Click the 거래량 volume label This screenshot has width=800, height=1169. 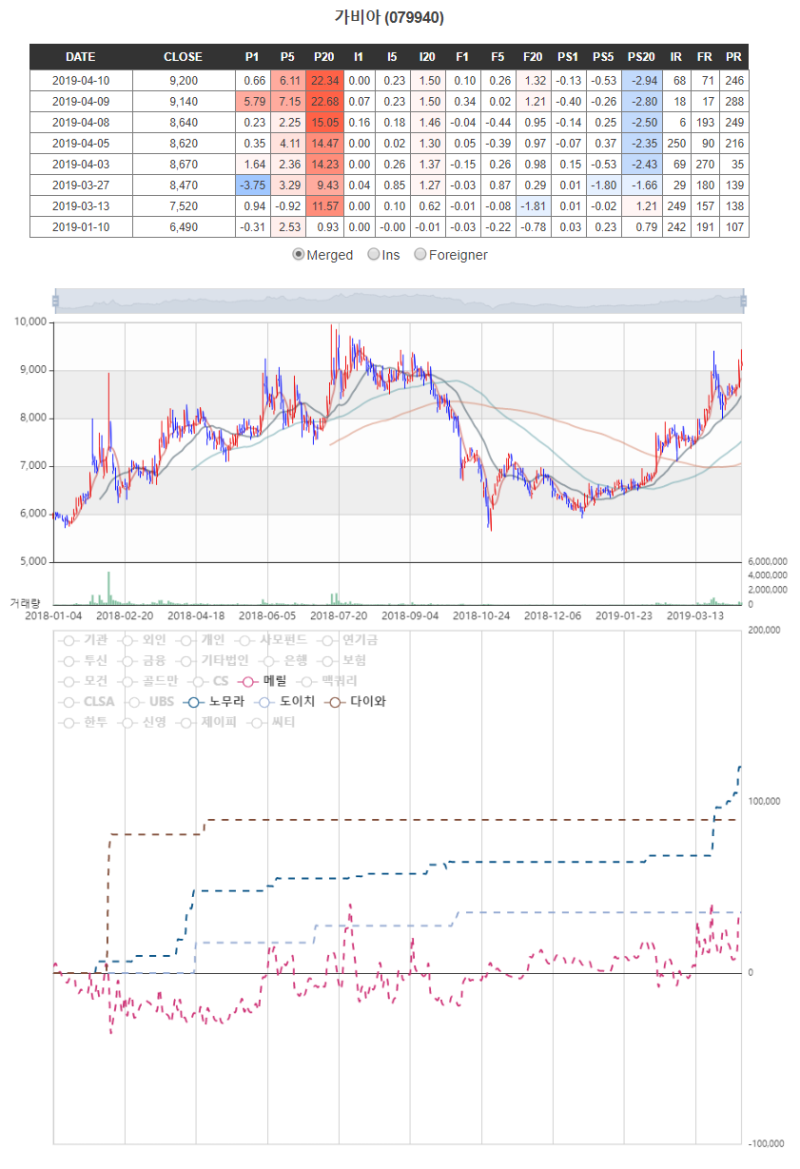pyautogui.click(x=25, y=603)
